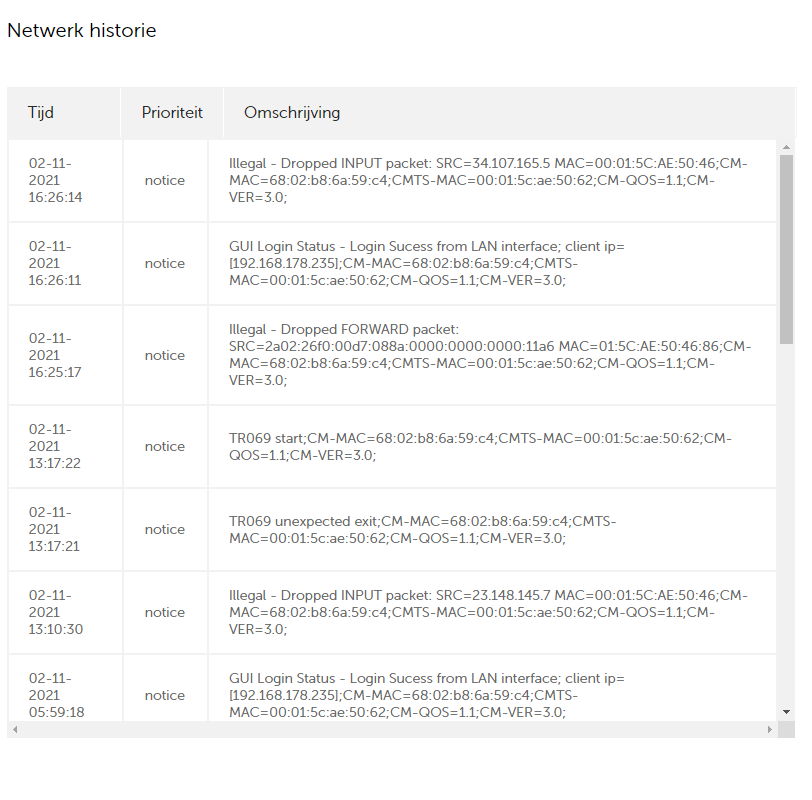
Task: Click the horizontal scrollbar right arrow
Action: click(769, 730)
